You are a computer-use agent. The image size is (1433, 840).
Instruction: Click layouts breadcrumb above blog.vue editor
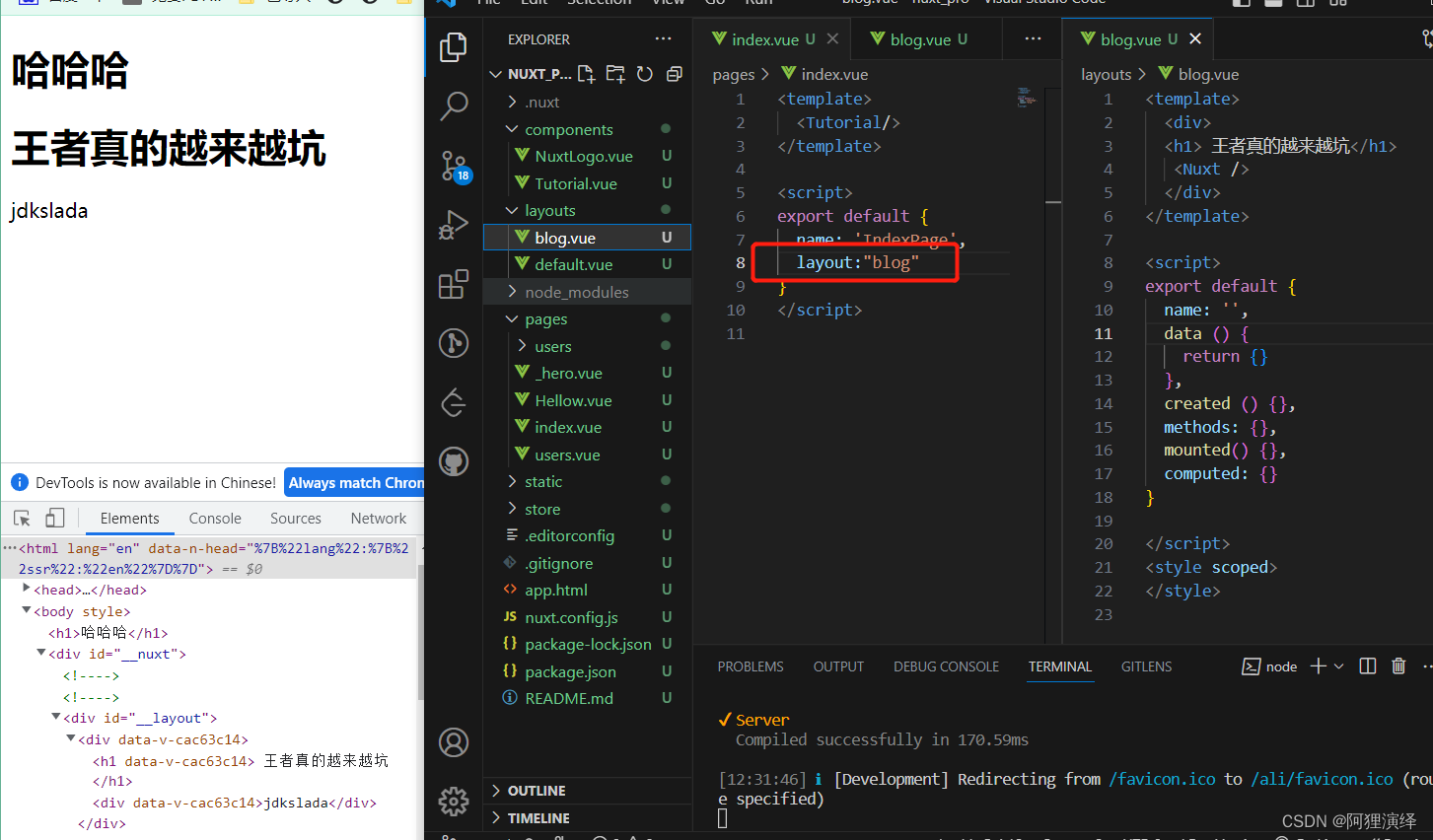1106,74
